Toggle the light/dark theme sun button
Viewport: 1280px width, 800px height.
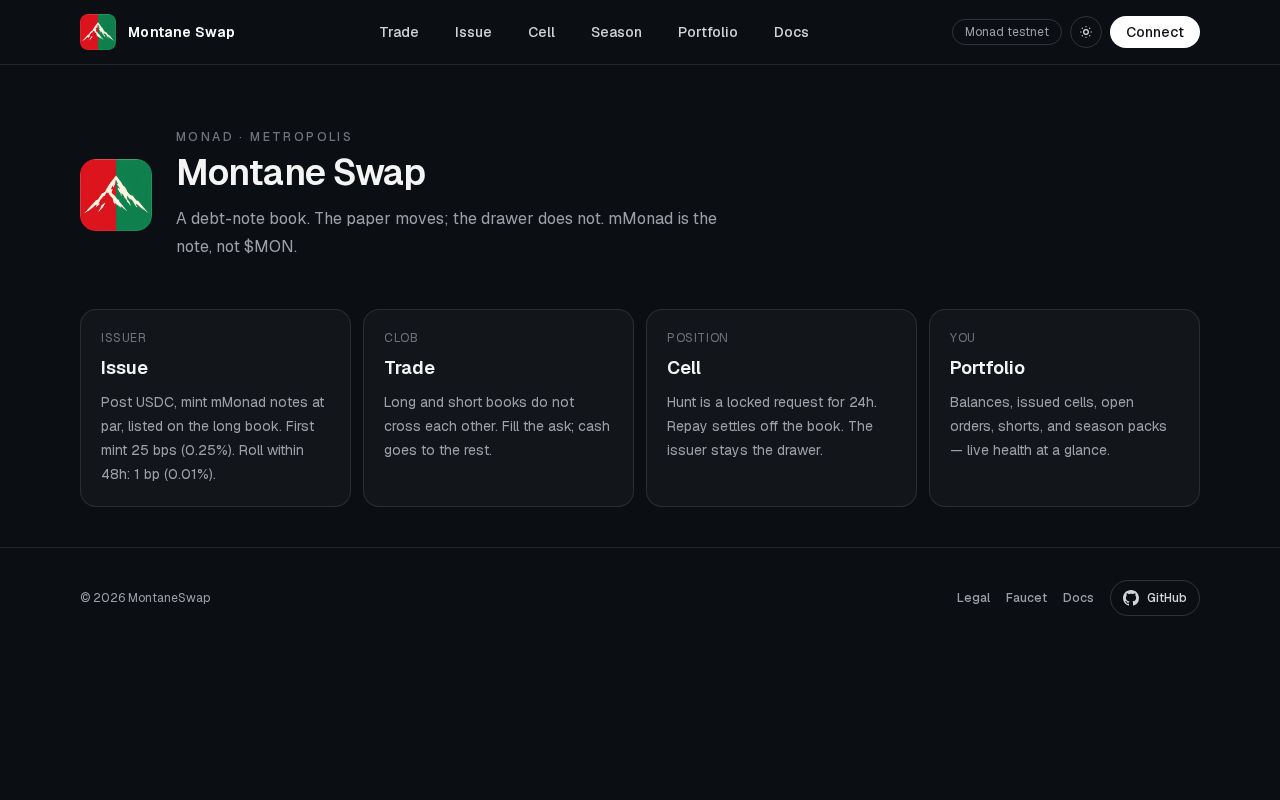point(1086,32)
